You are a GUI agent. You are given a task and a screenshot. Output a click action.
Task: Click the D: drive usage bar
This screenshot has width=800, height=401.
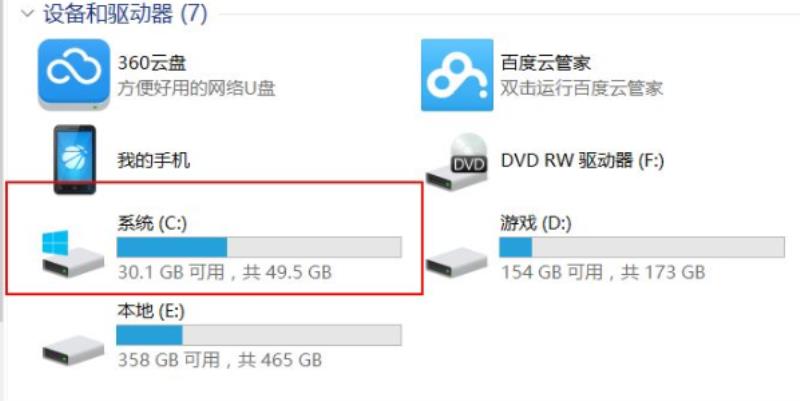coord(642,247)
